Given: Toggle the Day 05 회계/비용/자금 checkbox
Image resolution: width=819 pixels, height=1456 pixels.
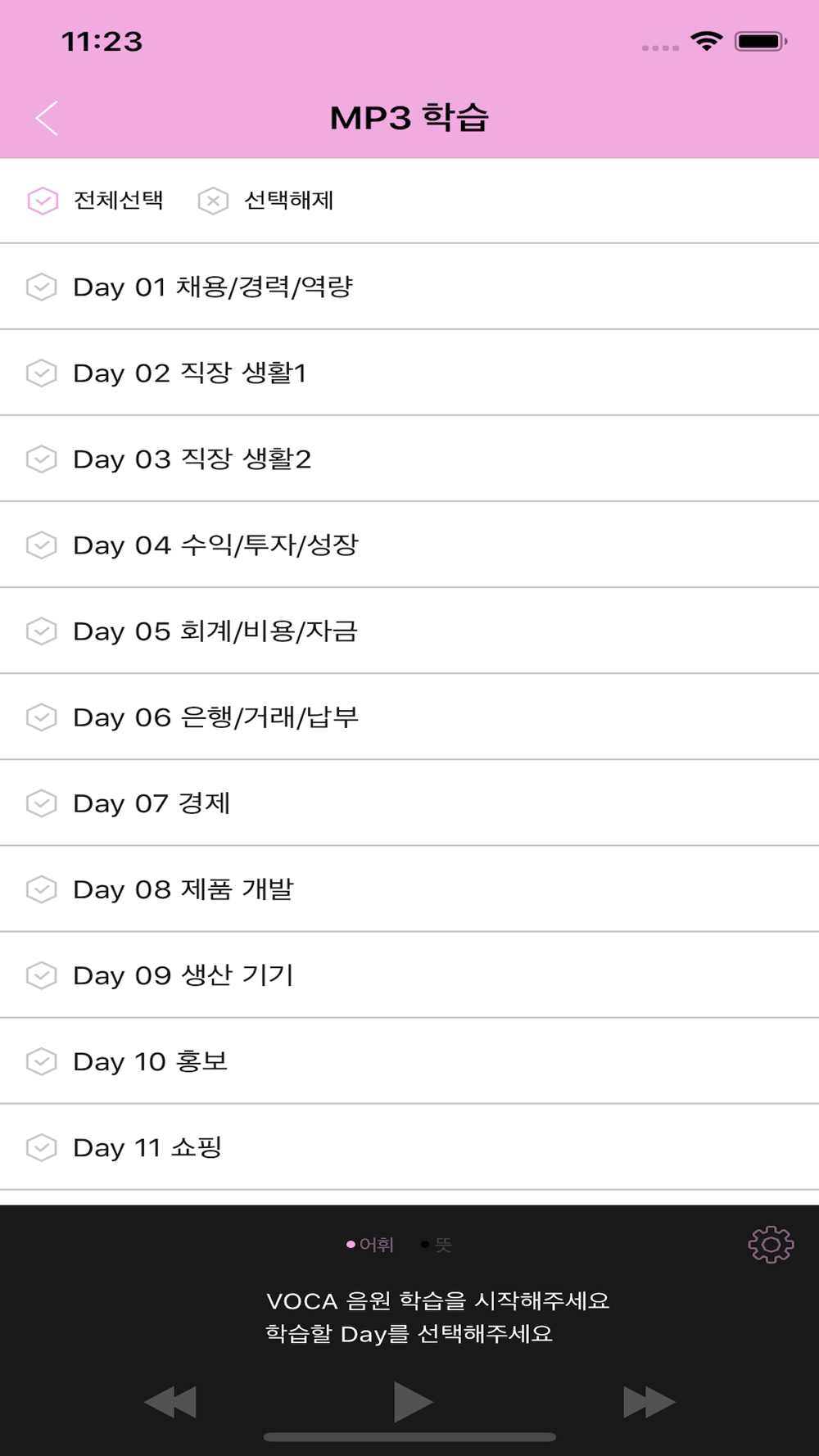Looking at the screenshot, I should point(42,631).
